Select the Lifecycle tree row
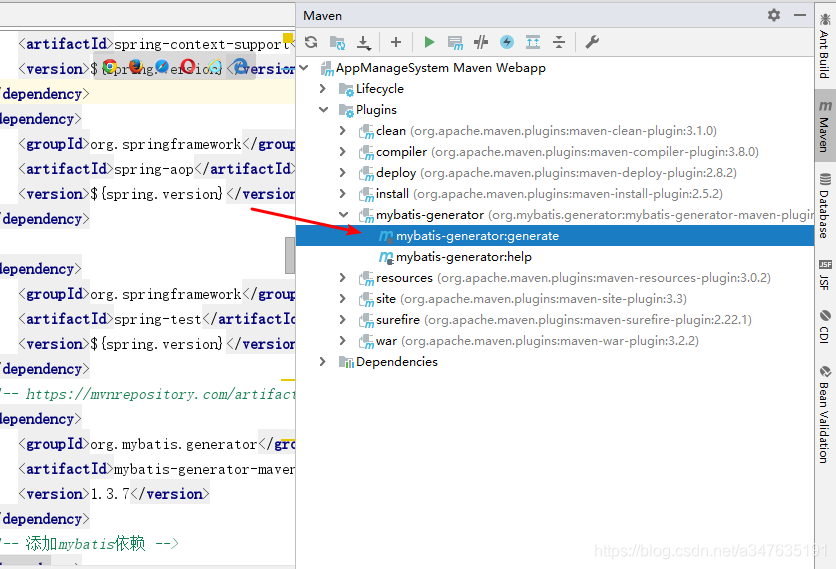Screen dimensions: 836x569 coord(555,89)
